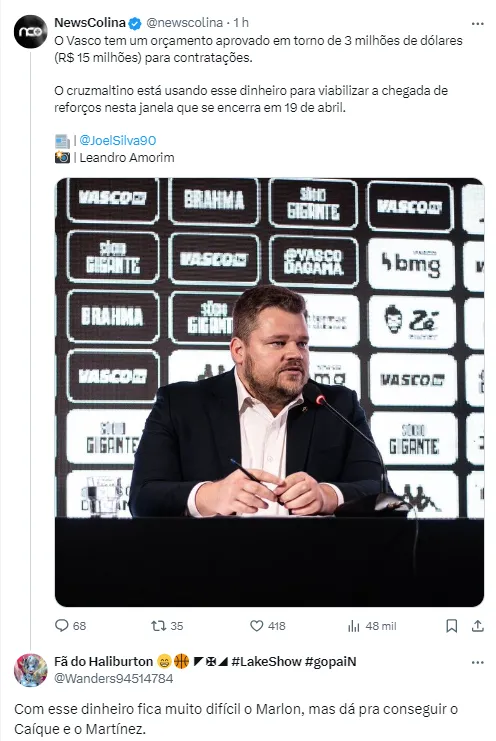Viewport: 496px width, 741px height.
Task: Open the @JoelSilva90 mention link
Action: tap(118, 140)
